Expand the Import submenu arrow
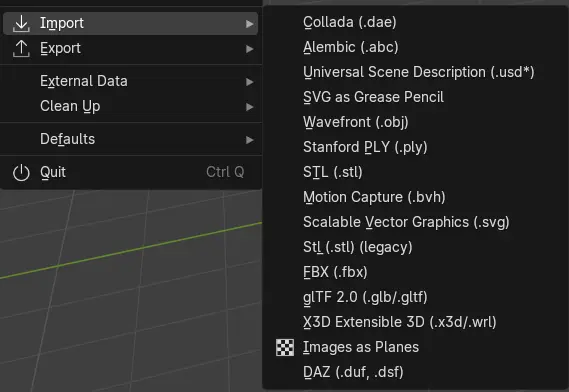The height and width of the screenshot is (392, 569). click(249, 24)
